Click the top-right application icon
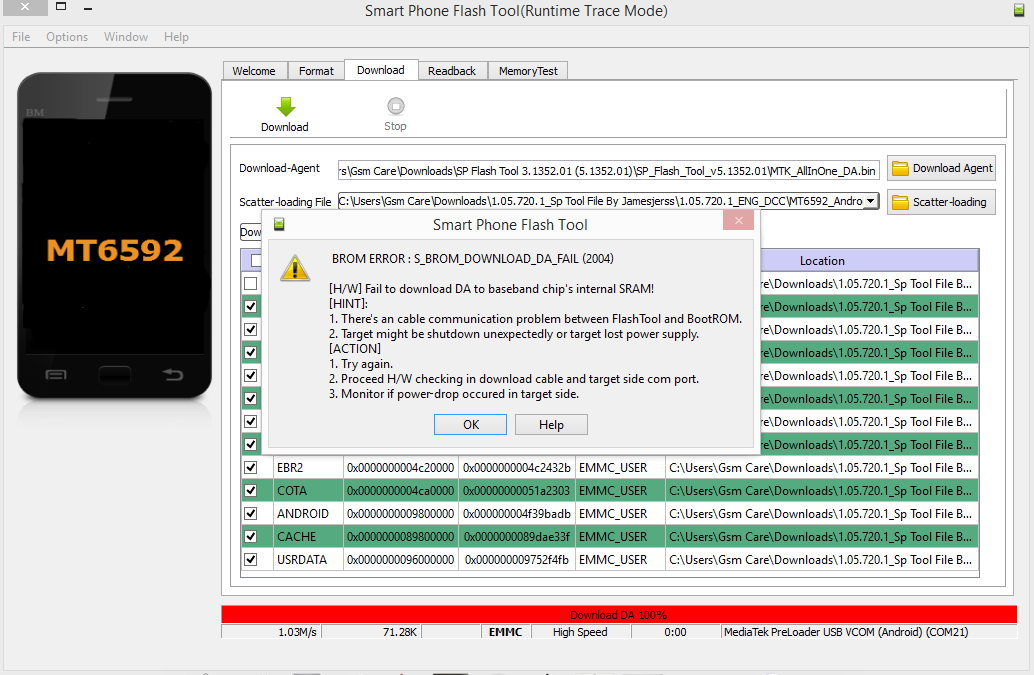The height and width of the screenshot is (675, 1034). tap(1019, 10)
